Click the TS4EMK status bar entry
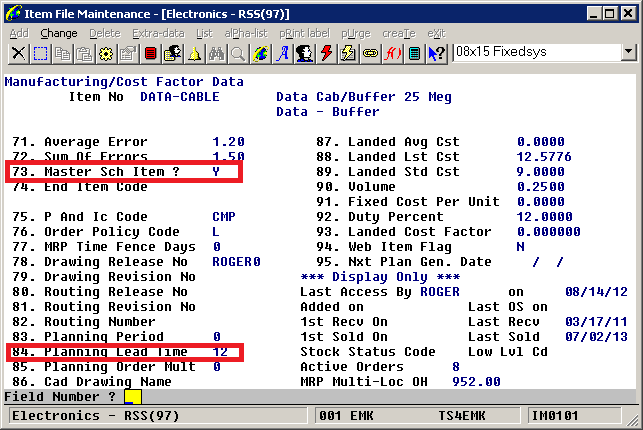This screenshot has width=643, height=430. [x=462, y=416]
